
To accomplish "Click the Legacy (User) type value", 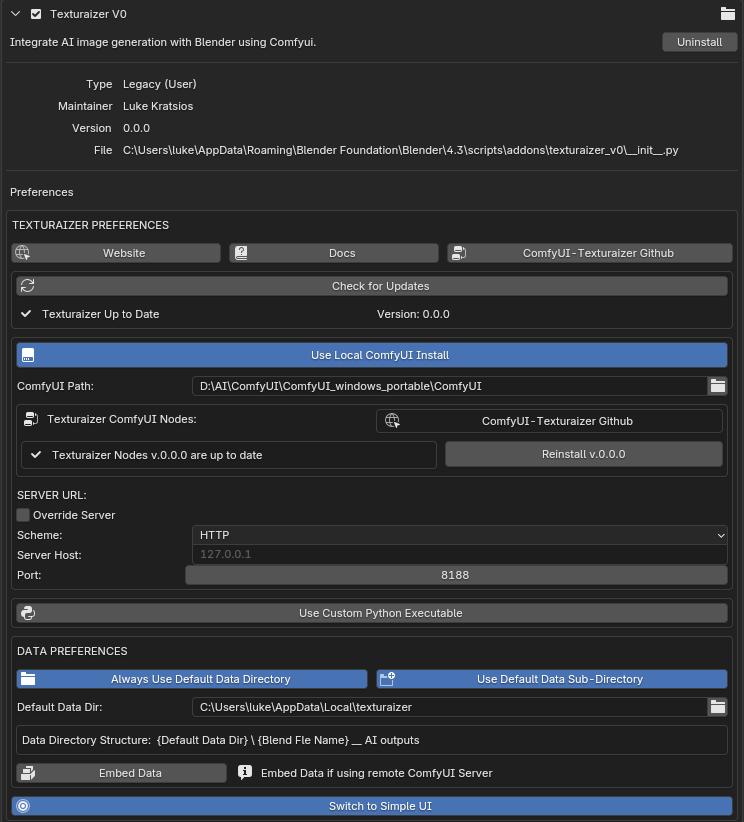I will click(159, 84).
